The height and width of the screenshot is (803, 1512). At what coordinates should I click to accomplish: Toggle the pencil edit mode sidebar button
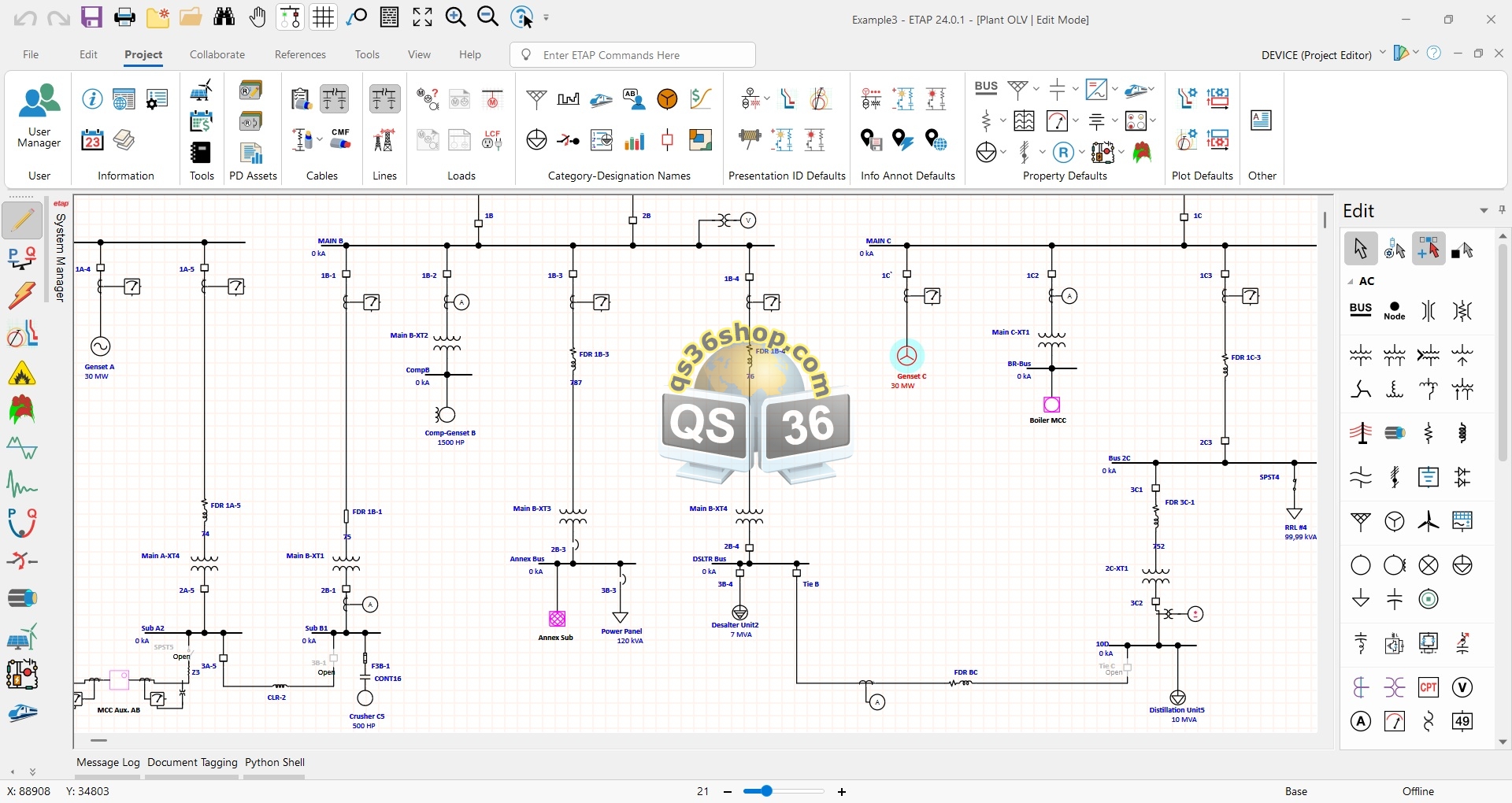[x=22, y=220]
